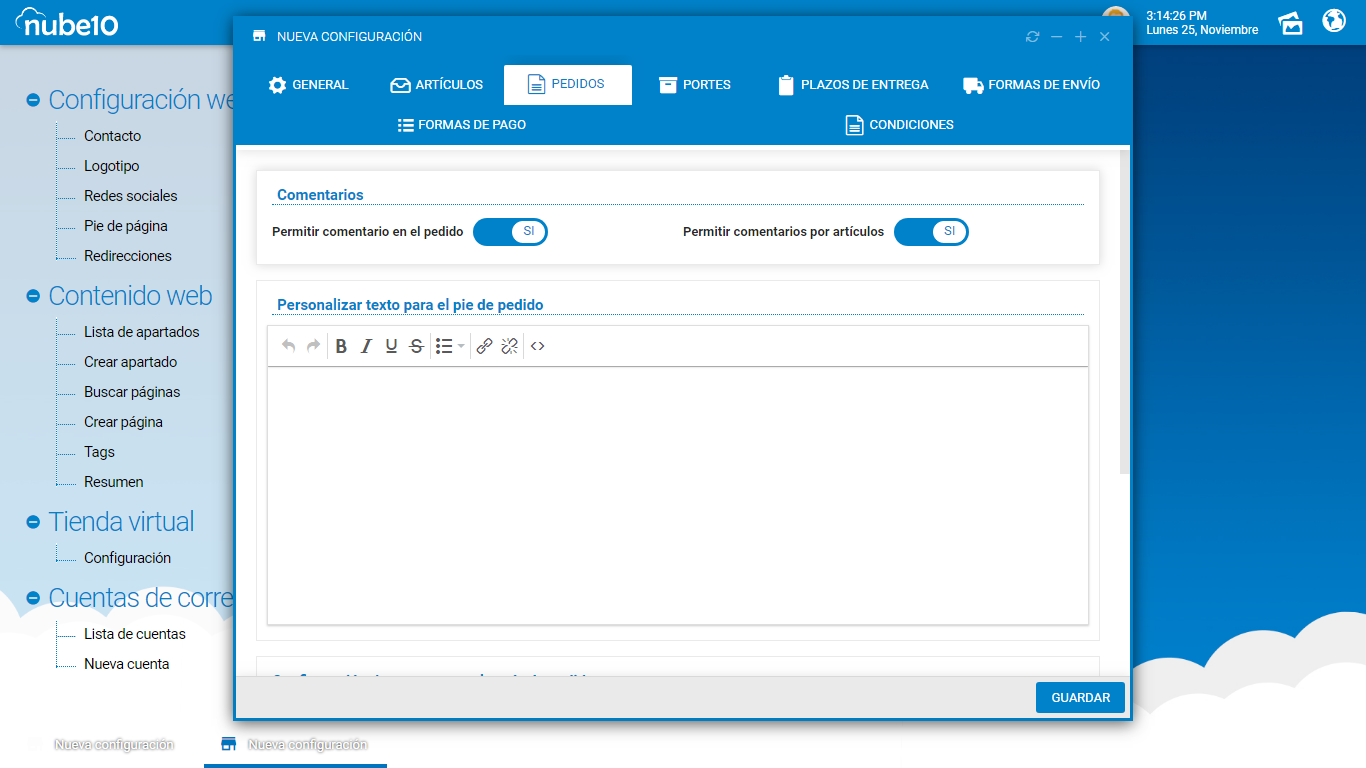Image resolution: width=1366 pixels, height=768 pixels.
Task: Open the Formas de pago tab
Action: (462, 125)
